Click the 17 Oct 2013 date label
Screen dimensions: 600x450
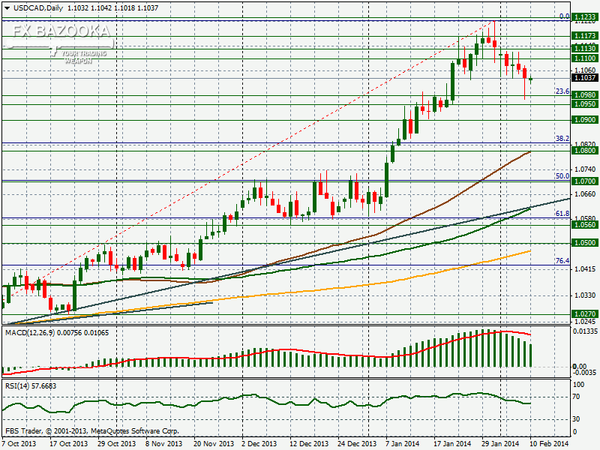click(x=69, y=444)
